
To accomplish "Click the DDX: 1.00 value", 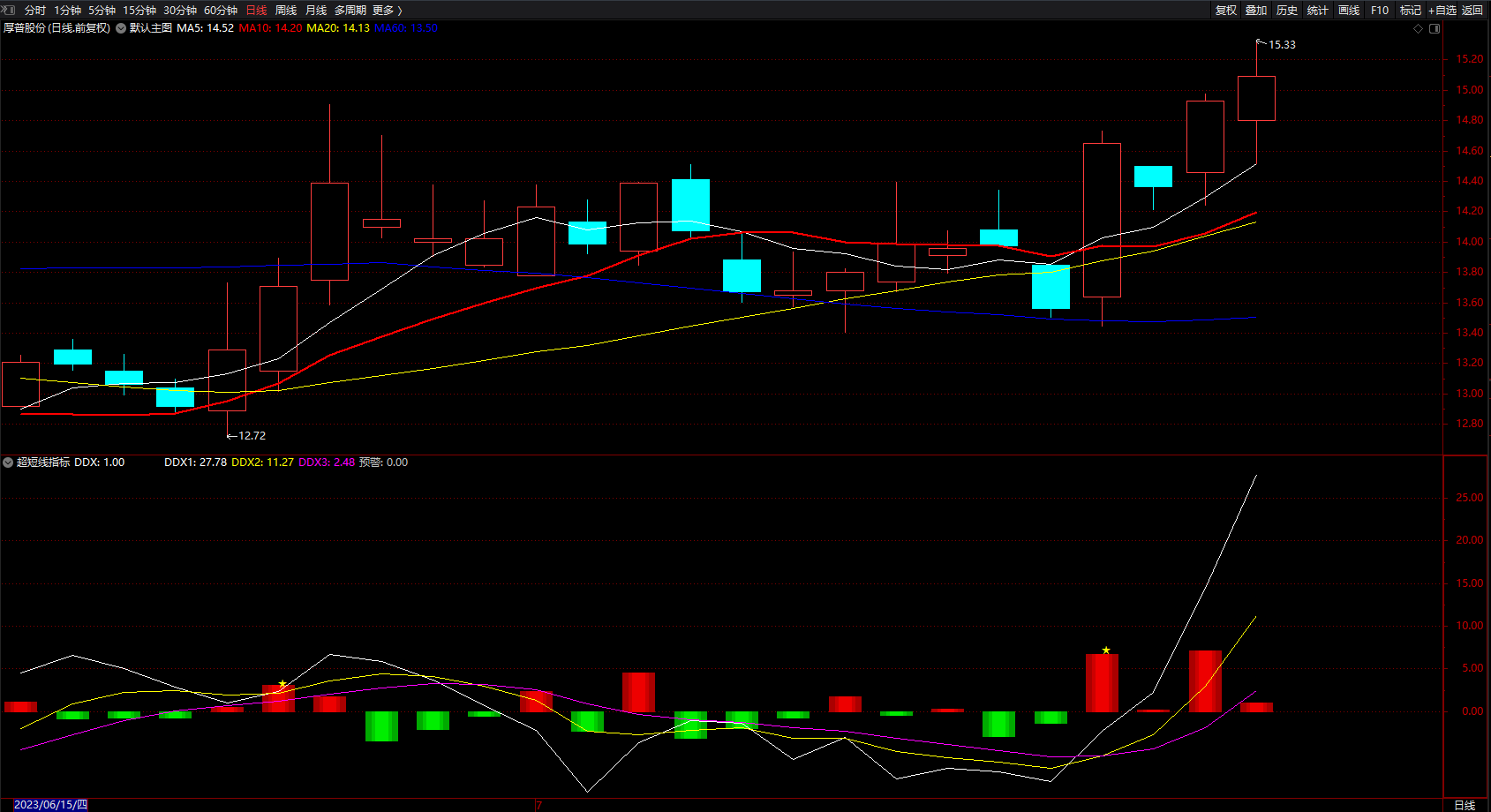I will (x=100, y=462).
